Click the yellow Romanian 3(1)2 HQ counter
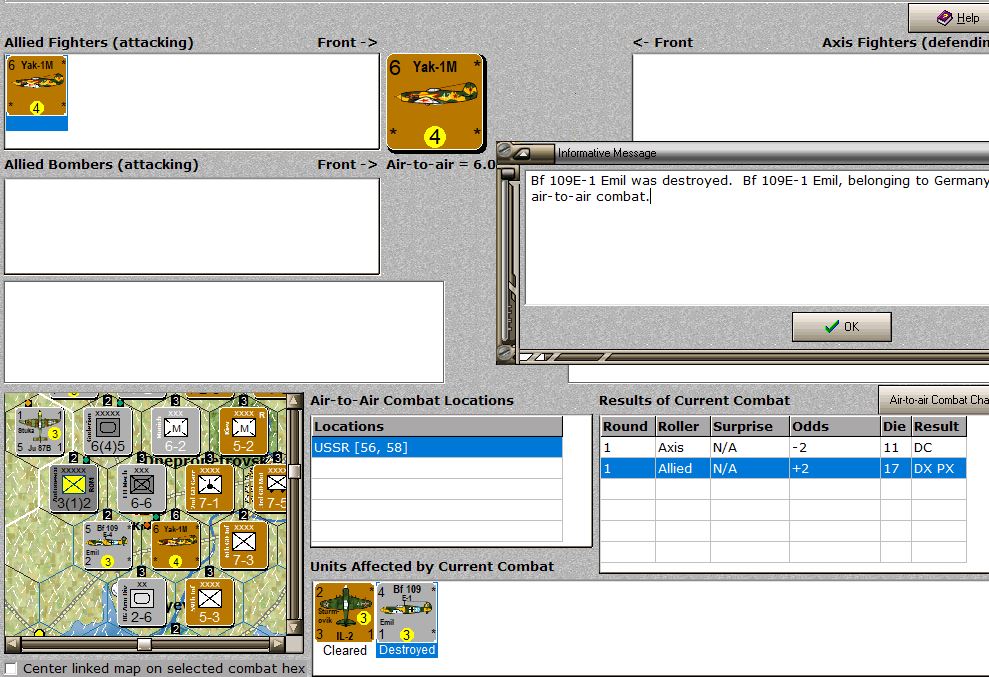This screenshot has width=989, height=677. 74,488
